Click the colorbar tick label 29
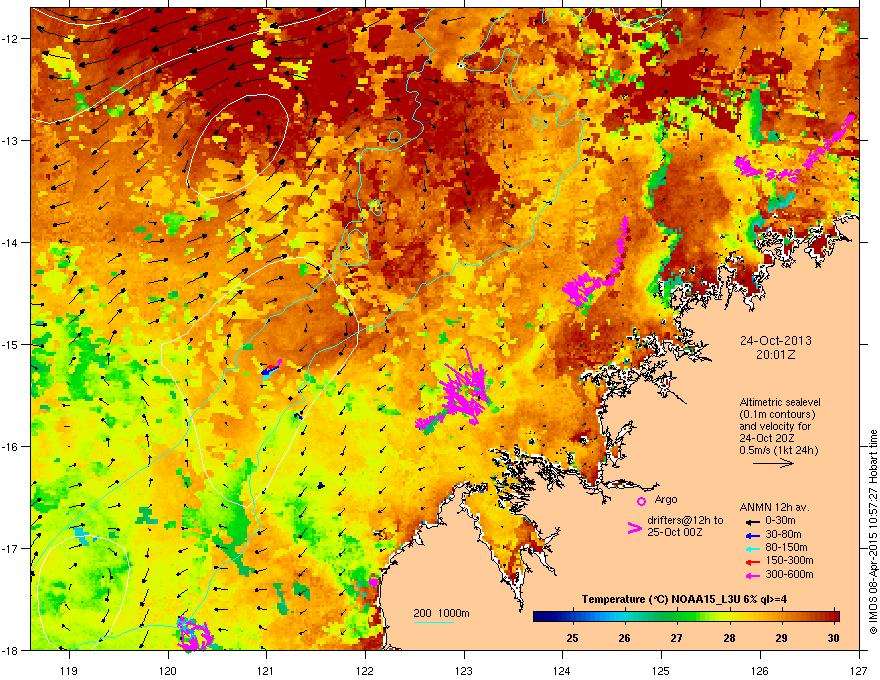The width and height of the screenshot is (880, 680). pos(781,638)
